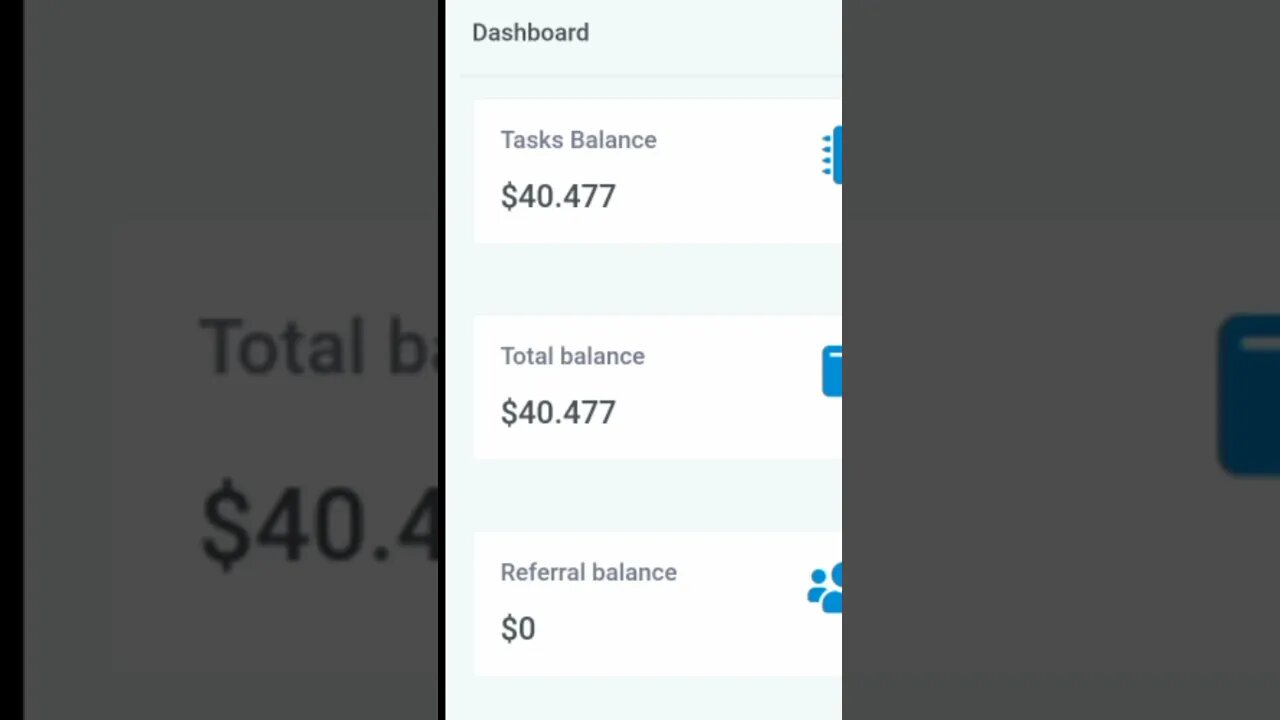Click the Tasks Balance label

coord(578,140)
